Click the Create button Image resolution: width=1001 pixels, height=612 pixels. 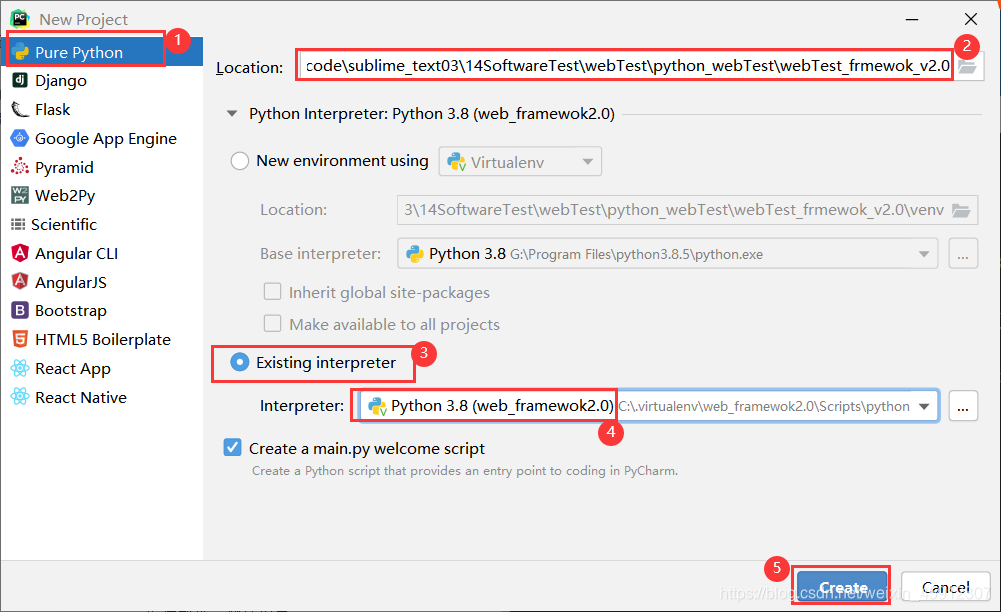click(843, 586)
